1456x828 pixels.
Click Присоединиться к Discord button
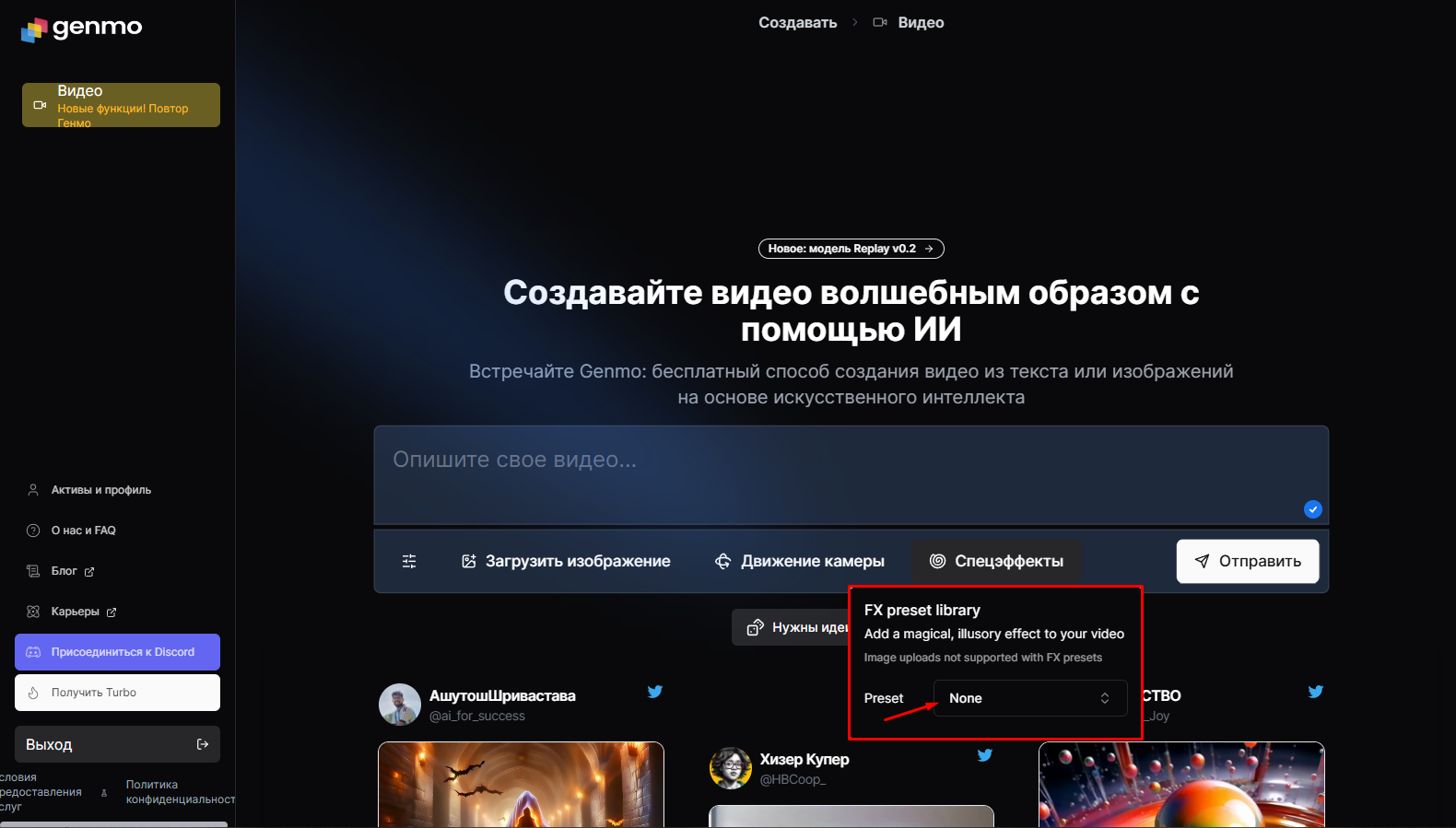click(x=117, y=652)
